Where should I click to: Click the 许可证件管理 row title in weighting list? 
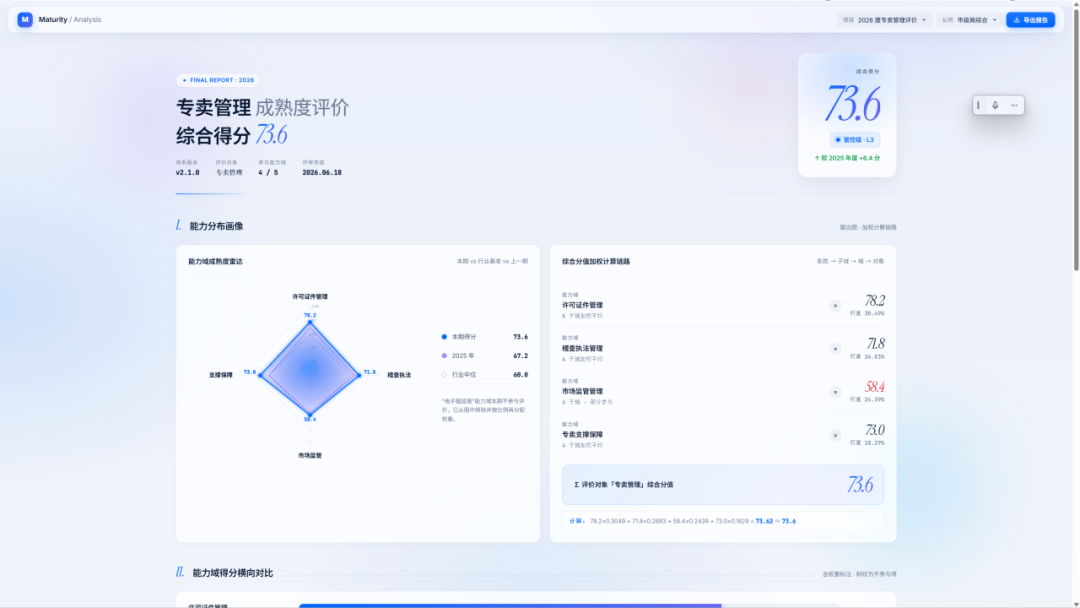coord(582,305)
